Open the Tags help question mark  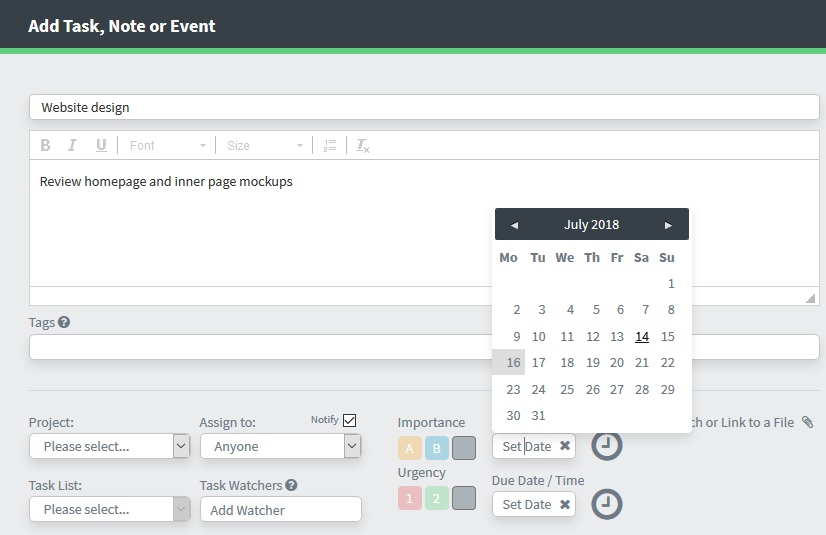point(64,322)
